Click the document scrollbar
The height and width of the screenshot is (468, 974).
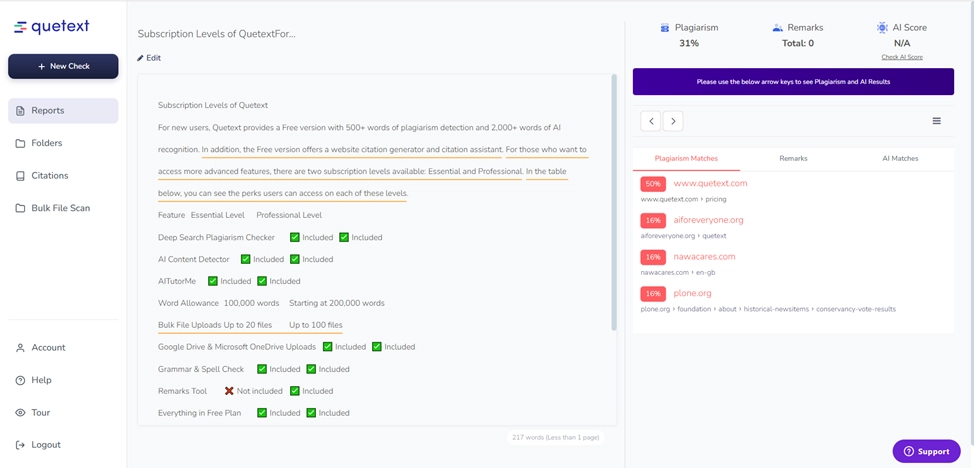[x=614, y=202]
